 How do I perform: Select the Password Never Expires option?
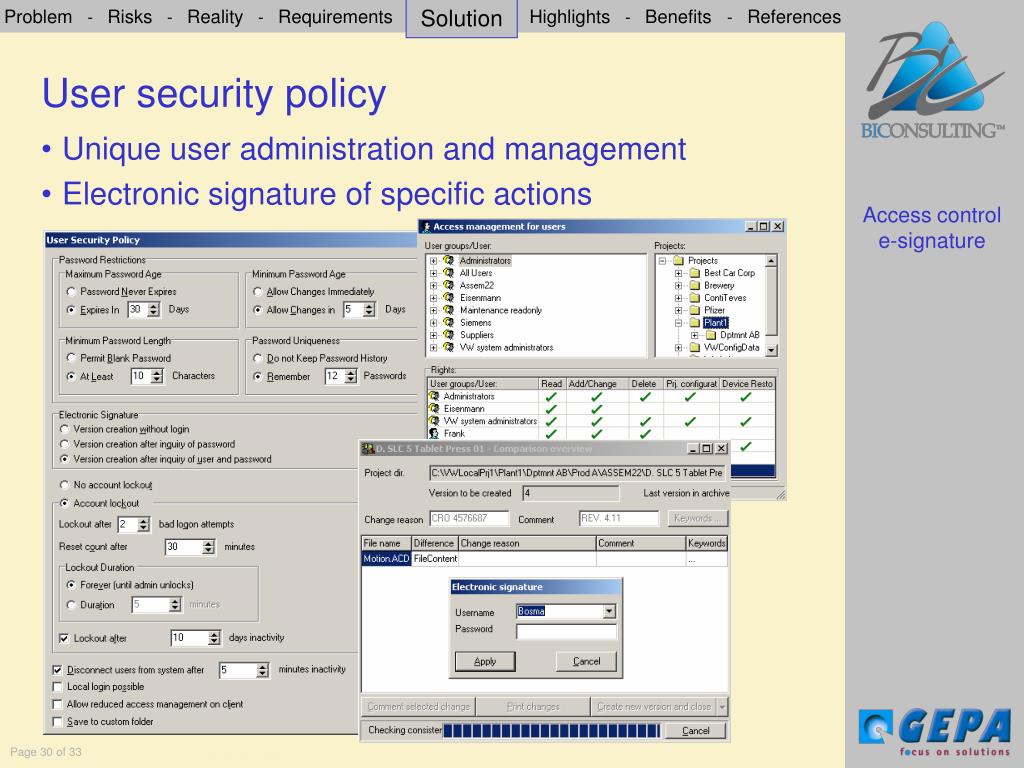click(x=71, y=291)
